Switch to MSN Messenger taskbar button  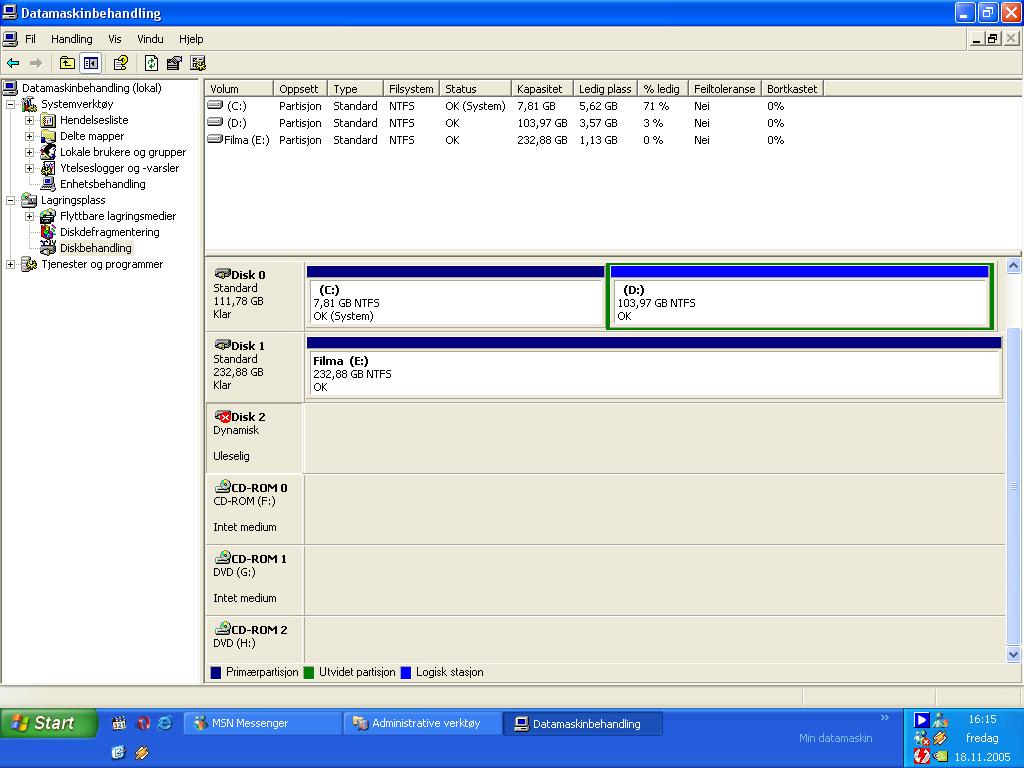(x=262, y=723)
